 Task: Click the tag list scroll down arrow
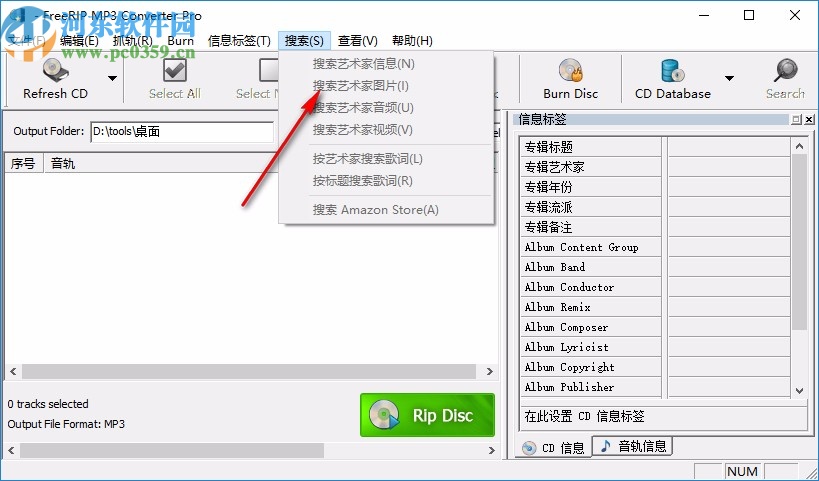(799, 390)
